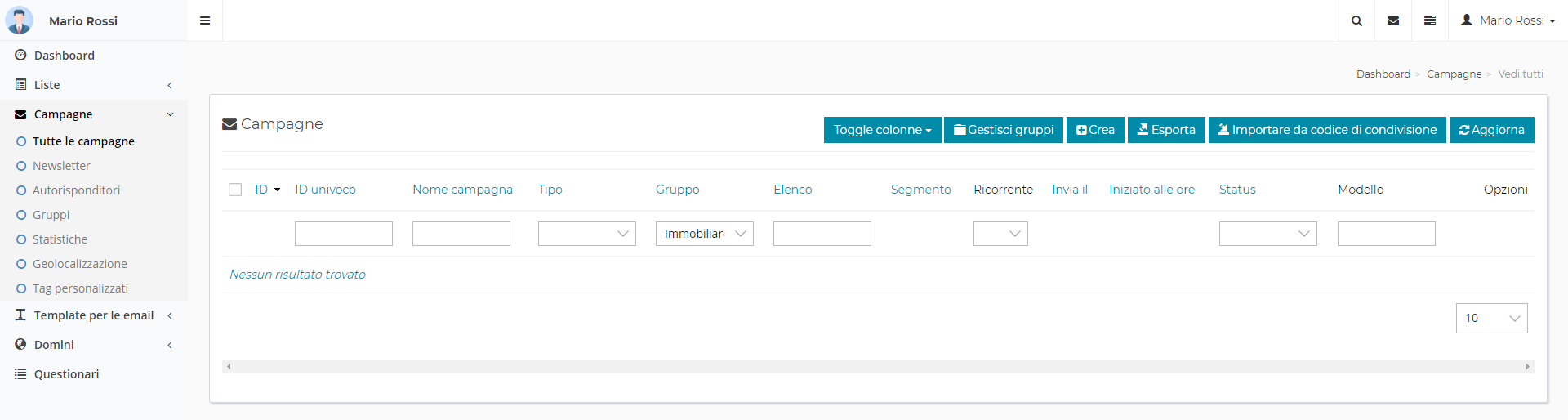Select Autorisponditori in Campagne submenu
Image resolution: width=1568 pixels, height=420 pixels.
[76, 190]
